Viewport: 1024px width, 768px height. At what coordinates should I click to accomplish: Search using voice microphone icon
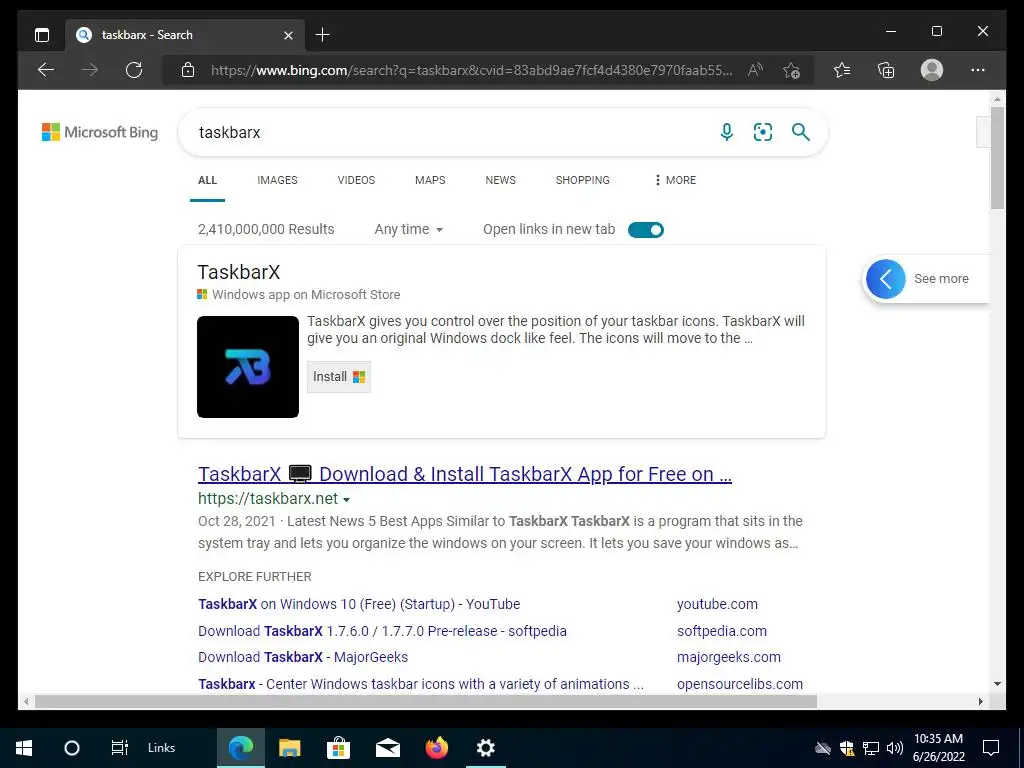coord(726,133)
